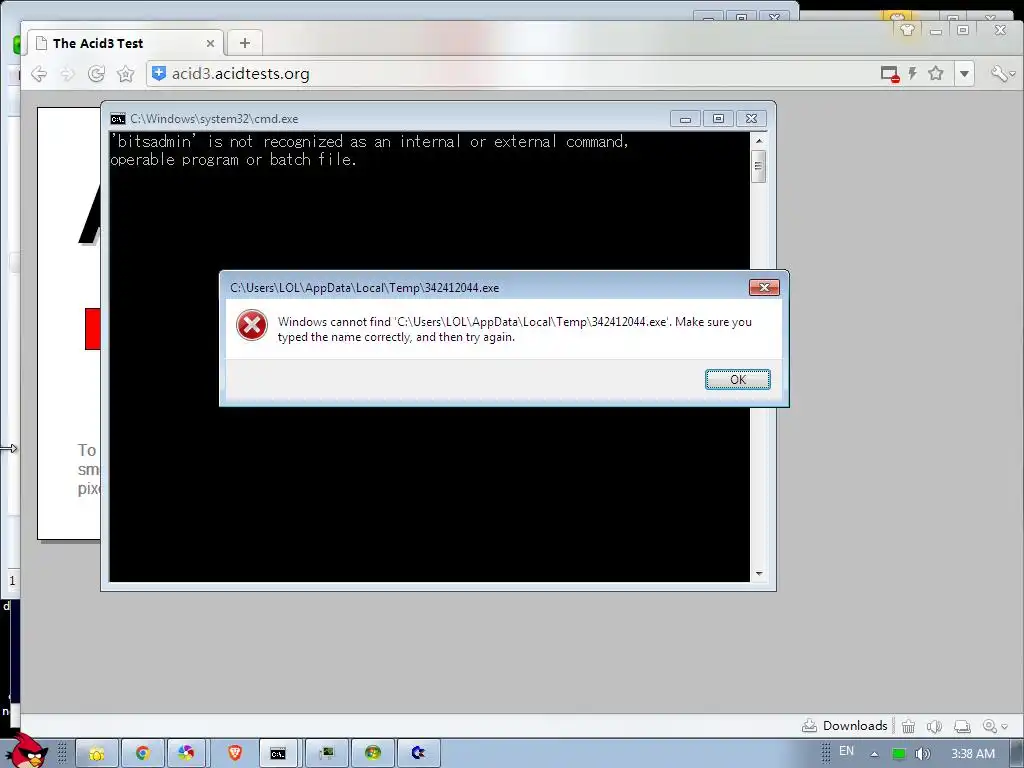Viewport: 1024px width, 768px height.
Task: Switch to the cmd taskbar button
Action: click(278, 753)
